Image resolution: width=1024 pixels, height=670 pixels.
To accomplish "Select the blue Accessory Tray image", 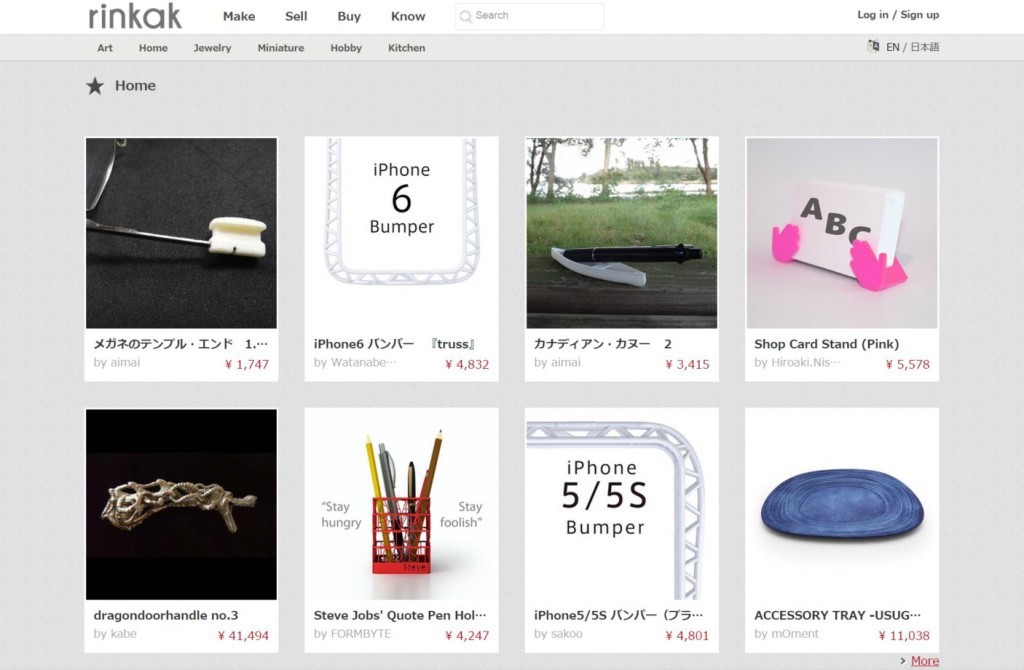I will point(841,503).
